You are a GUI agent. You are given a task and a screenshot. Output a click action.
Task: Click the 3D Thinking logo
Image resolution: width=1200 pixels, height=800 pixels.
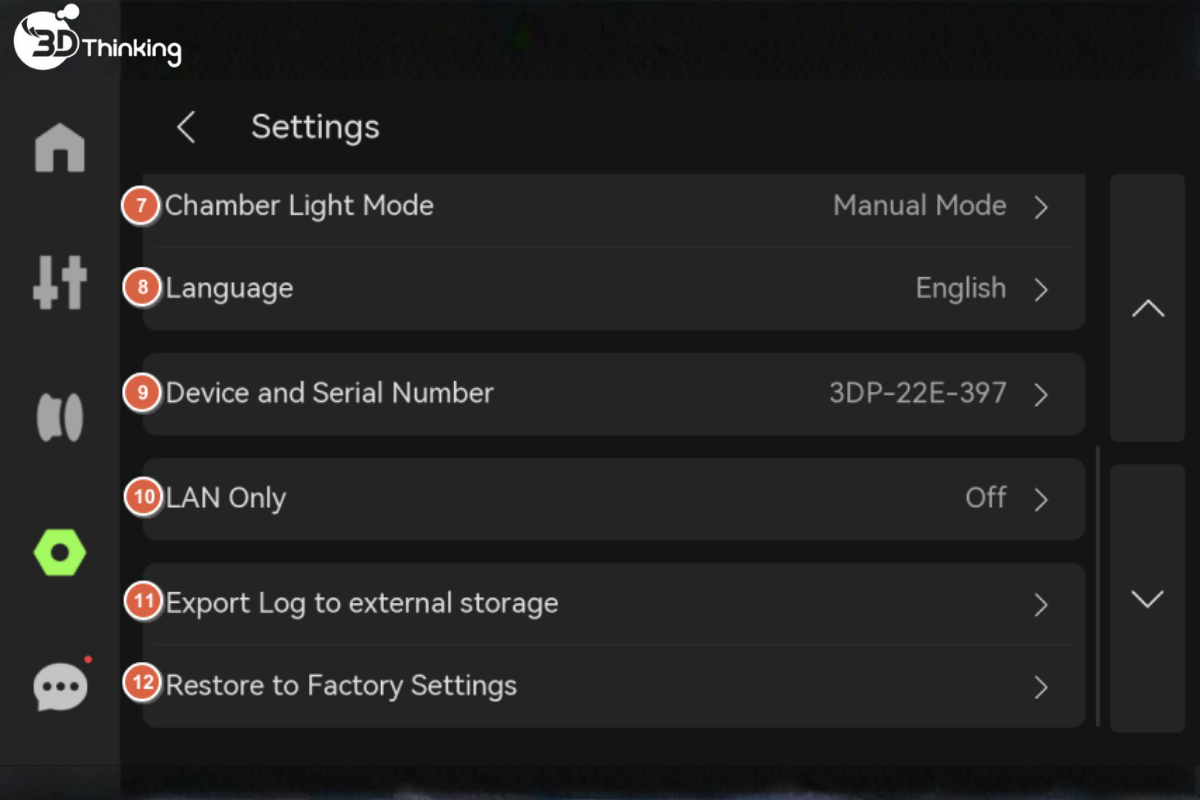[x=97, y=40]
